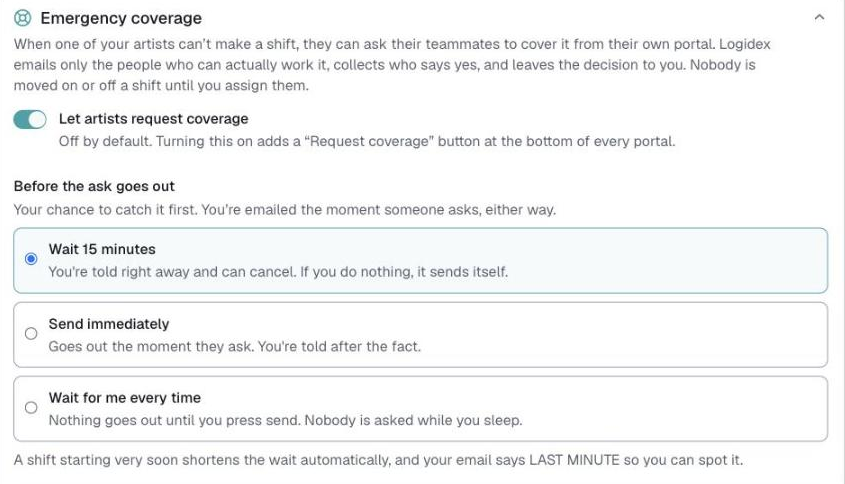The height and width of the screenshot is (484, 845).
Task: Collapse the Emergency coverage section chevron
Action: (819, 17)
